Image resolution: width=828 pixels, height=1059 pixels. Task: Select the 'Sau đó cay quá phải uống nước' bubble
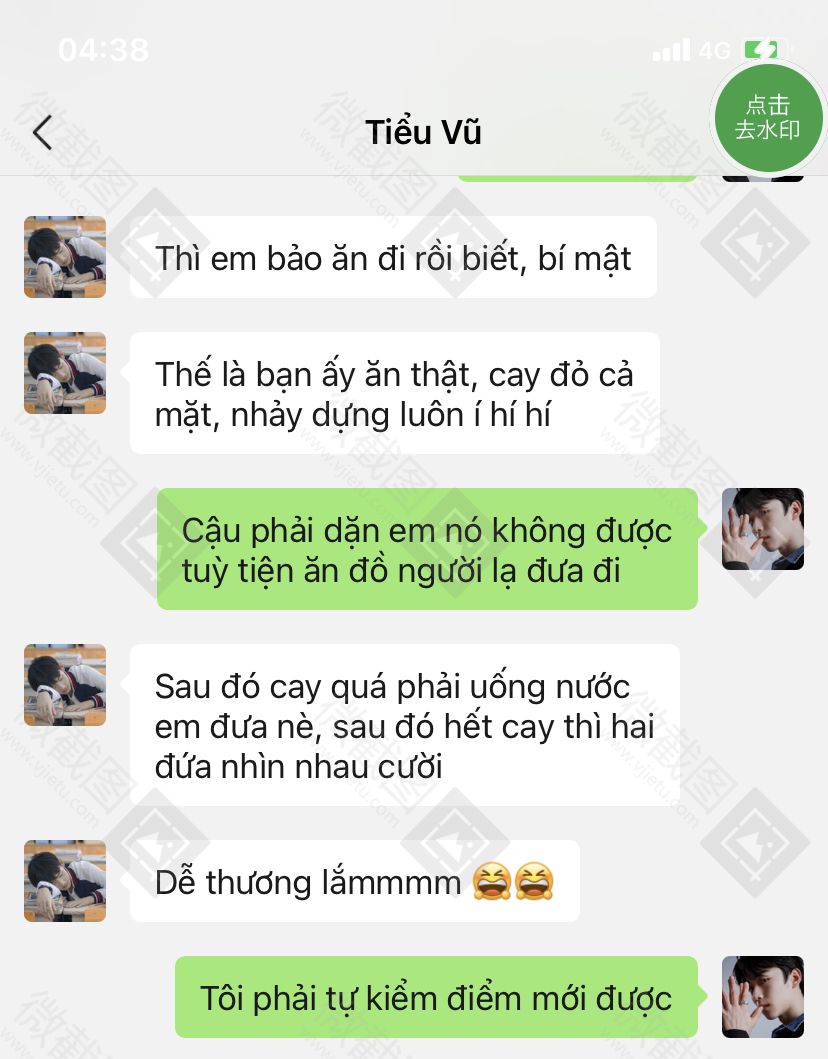pos(405,725)
